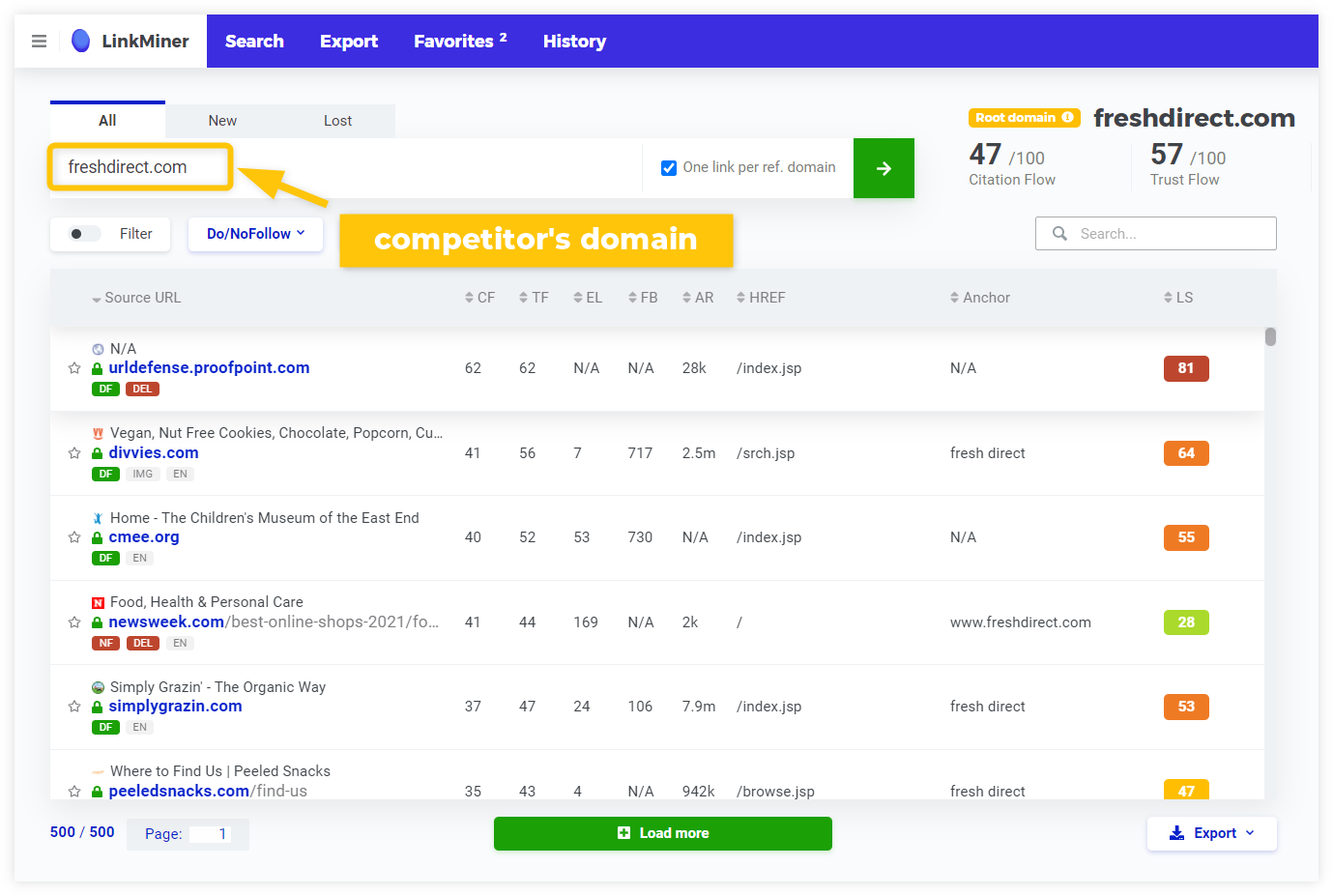Mark newsweek.com row as favorite star
Screen dimensions: 1333x896
[x=74, y=622]
